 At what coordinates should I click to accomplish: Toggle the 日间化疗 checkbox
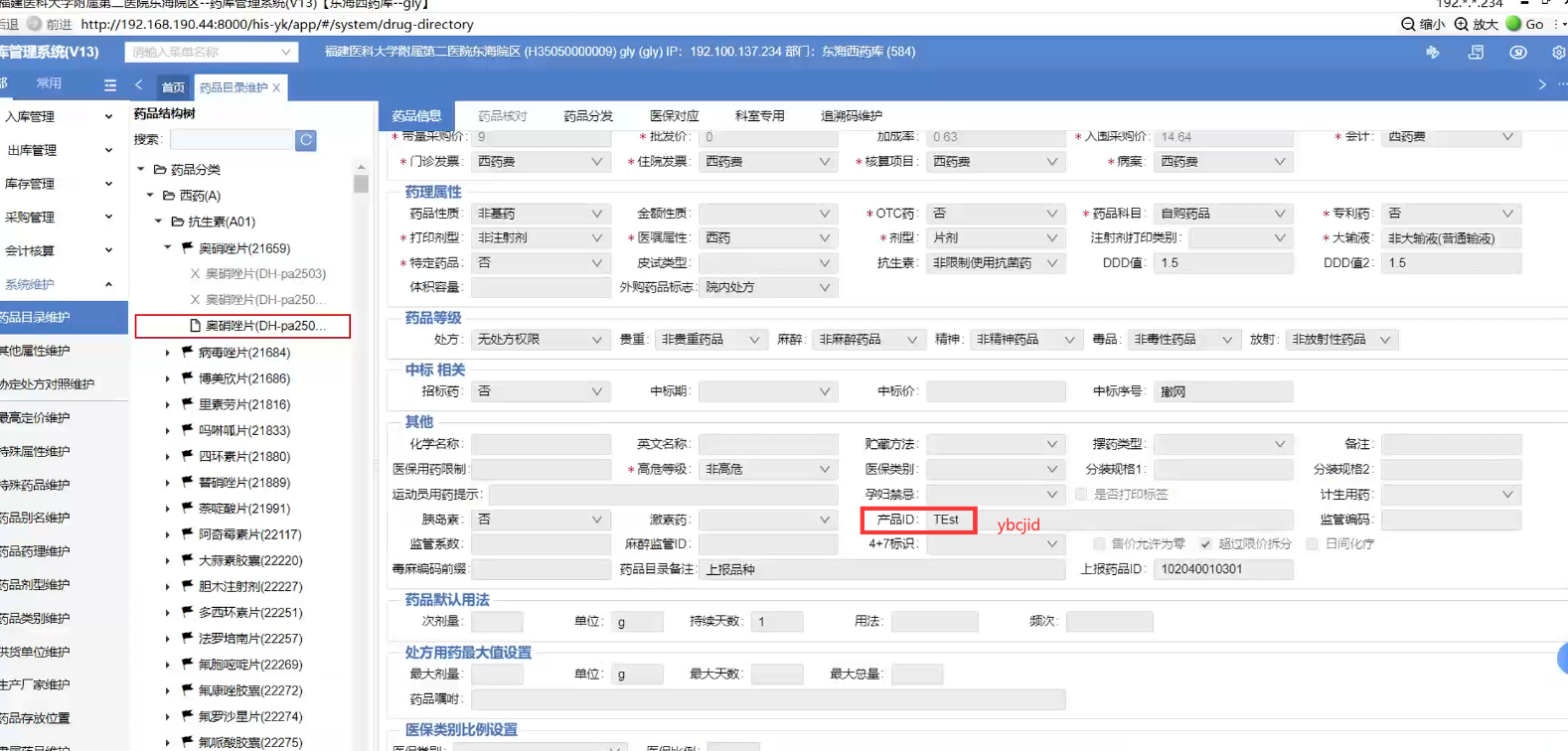pos(1313,543)
